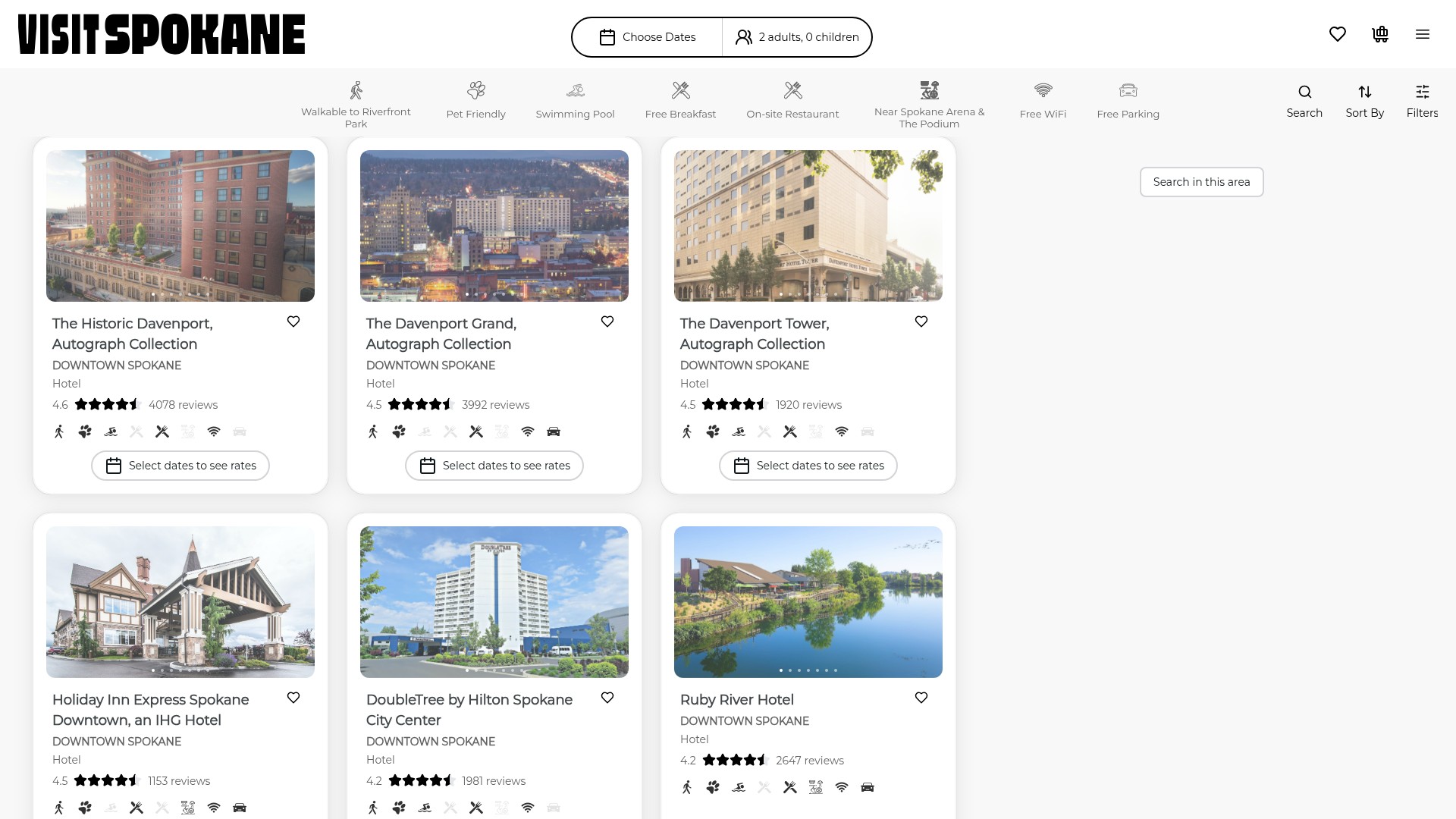This screenshot has width=1456, height=819.
Task: Click swimming icon on Davenport Tower card
Action: click(x=739, y=431)
